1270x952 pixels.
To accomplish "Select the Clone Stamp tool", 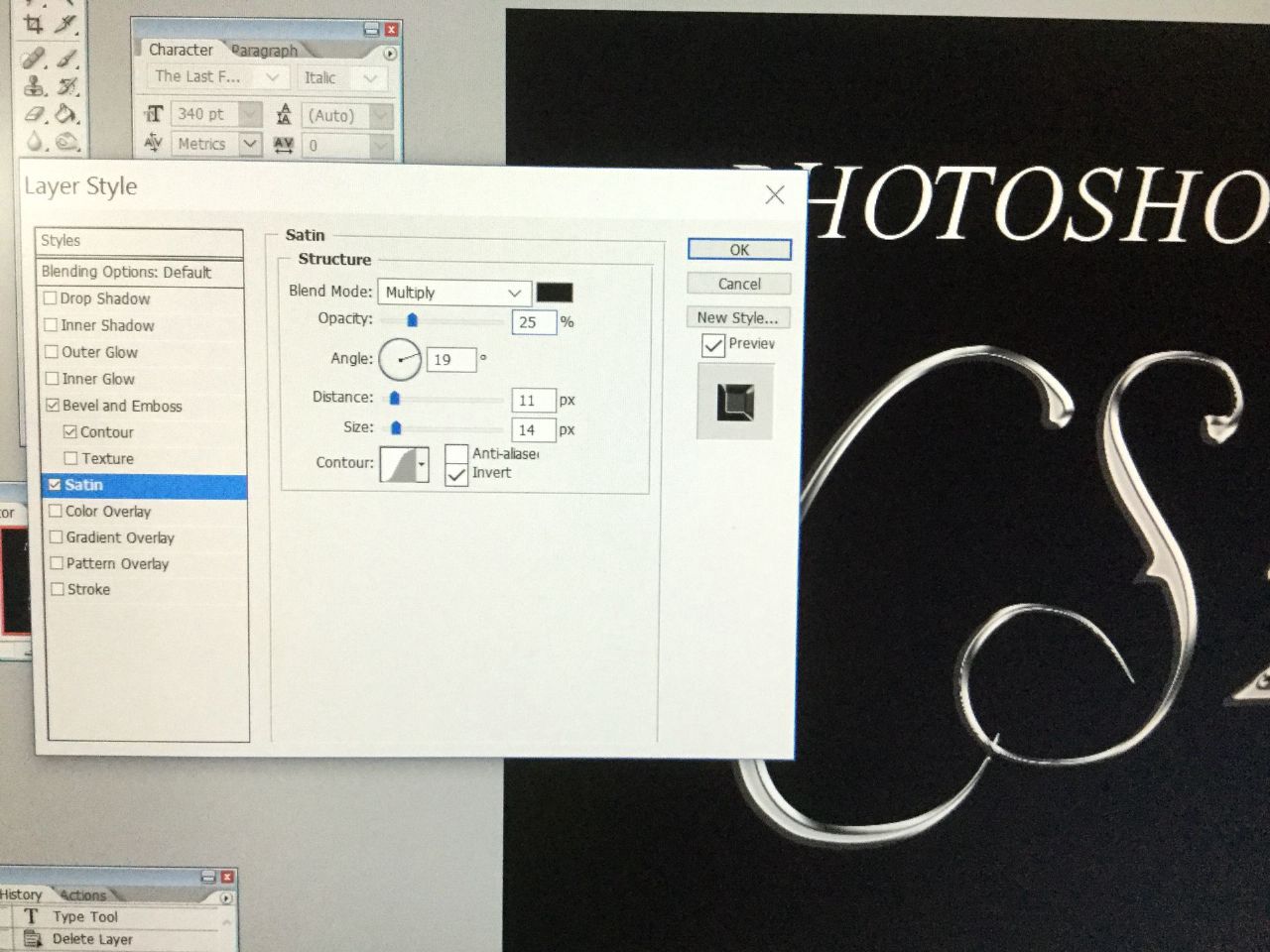I will 35,85.
